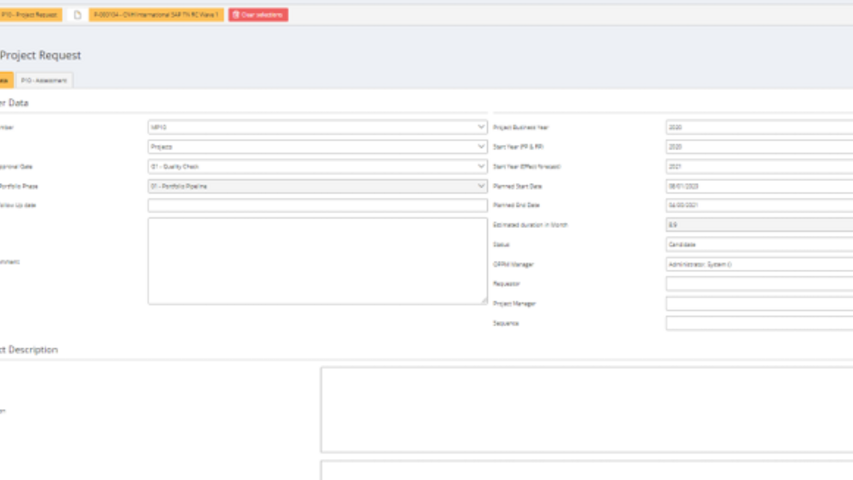Image resolution: width=853 pixels, height=480 pixels.
Task: Switch to the P10 - Assessment tab
Action: [43, 80]
